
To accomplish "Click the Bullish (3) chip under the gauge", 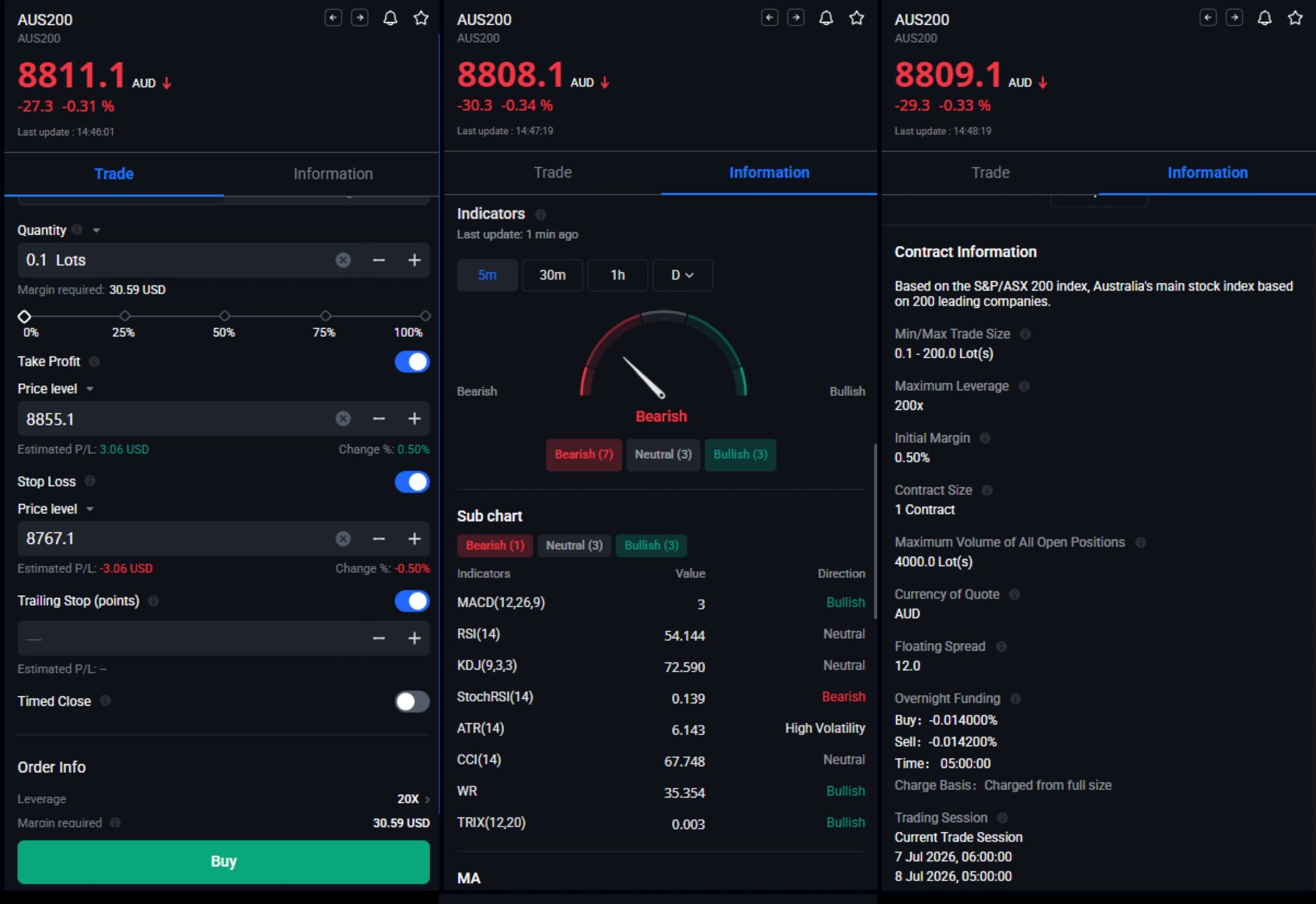I will pos(740,454).
